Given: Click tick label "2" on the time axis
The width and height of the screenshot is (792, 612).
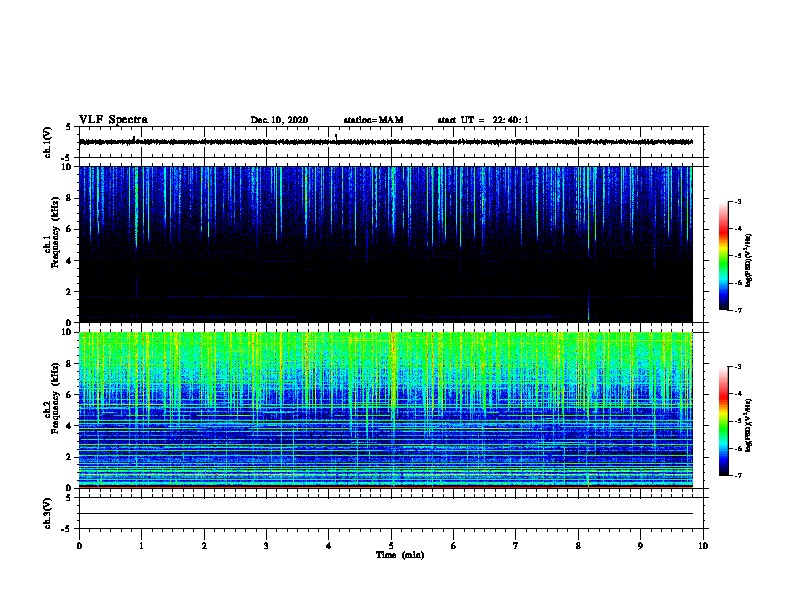Looking at the screenshot, I should click(204, 546).
